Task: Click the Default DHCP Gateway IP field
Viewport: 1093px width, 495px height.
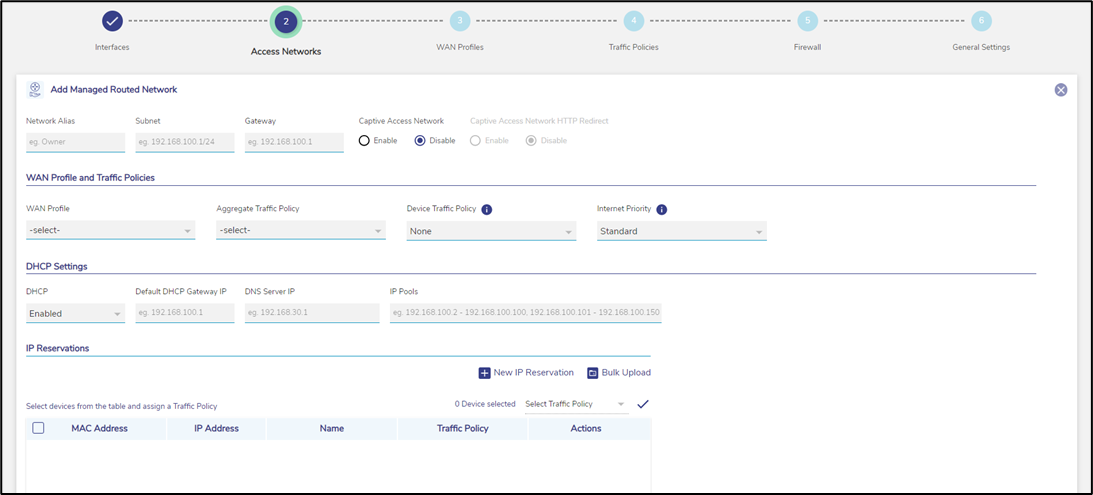Action: (185, 313)
